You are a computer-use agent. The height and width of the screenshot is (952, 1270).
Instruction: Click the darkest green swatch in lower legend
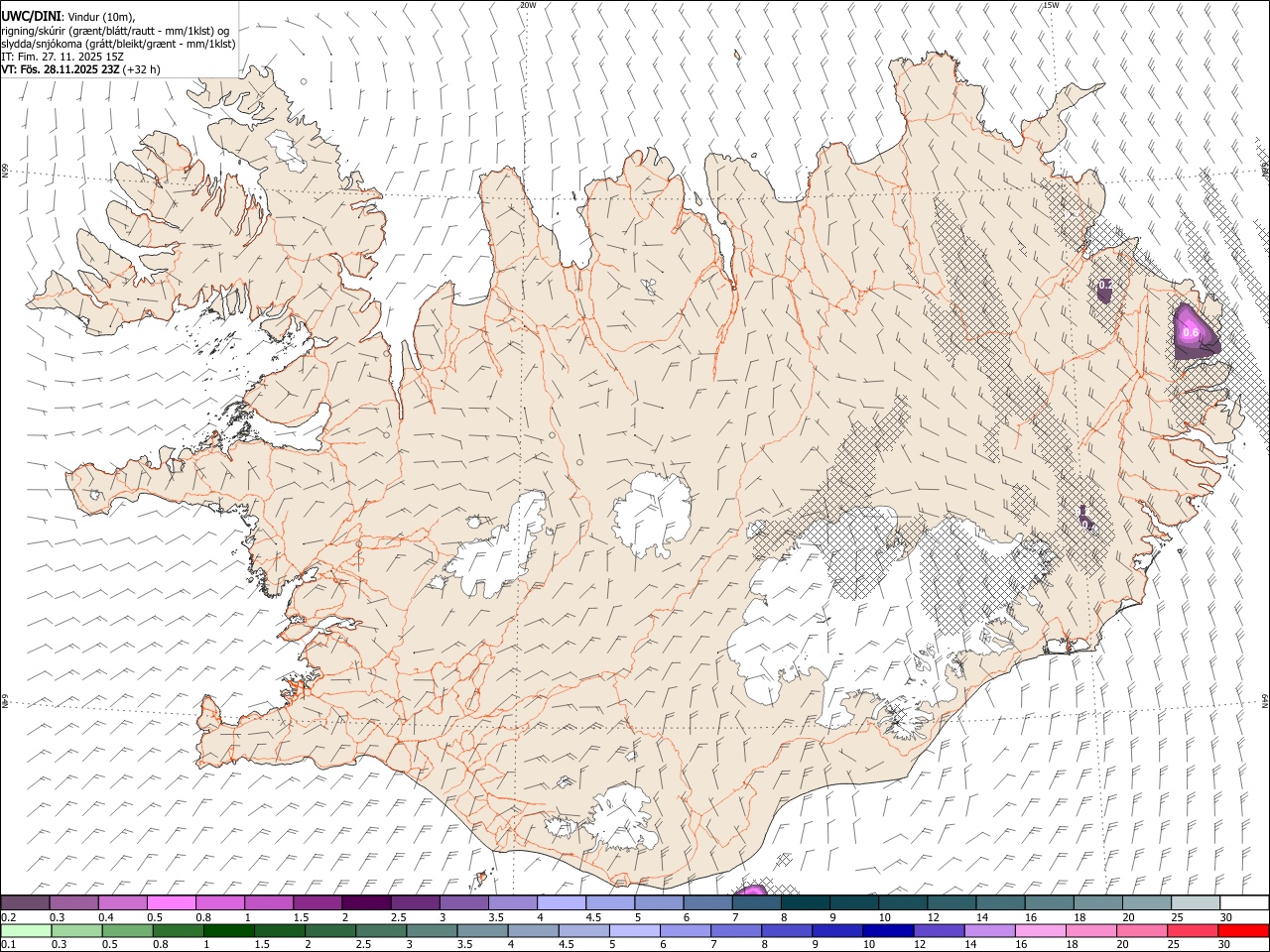point(229,930)
